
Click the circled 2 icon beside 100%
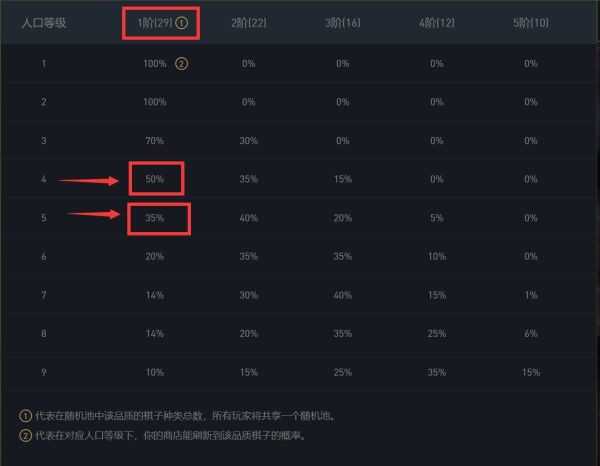point(181,64)
